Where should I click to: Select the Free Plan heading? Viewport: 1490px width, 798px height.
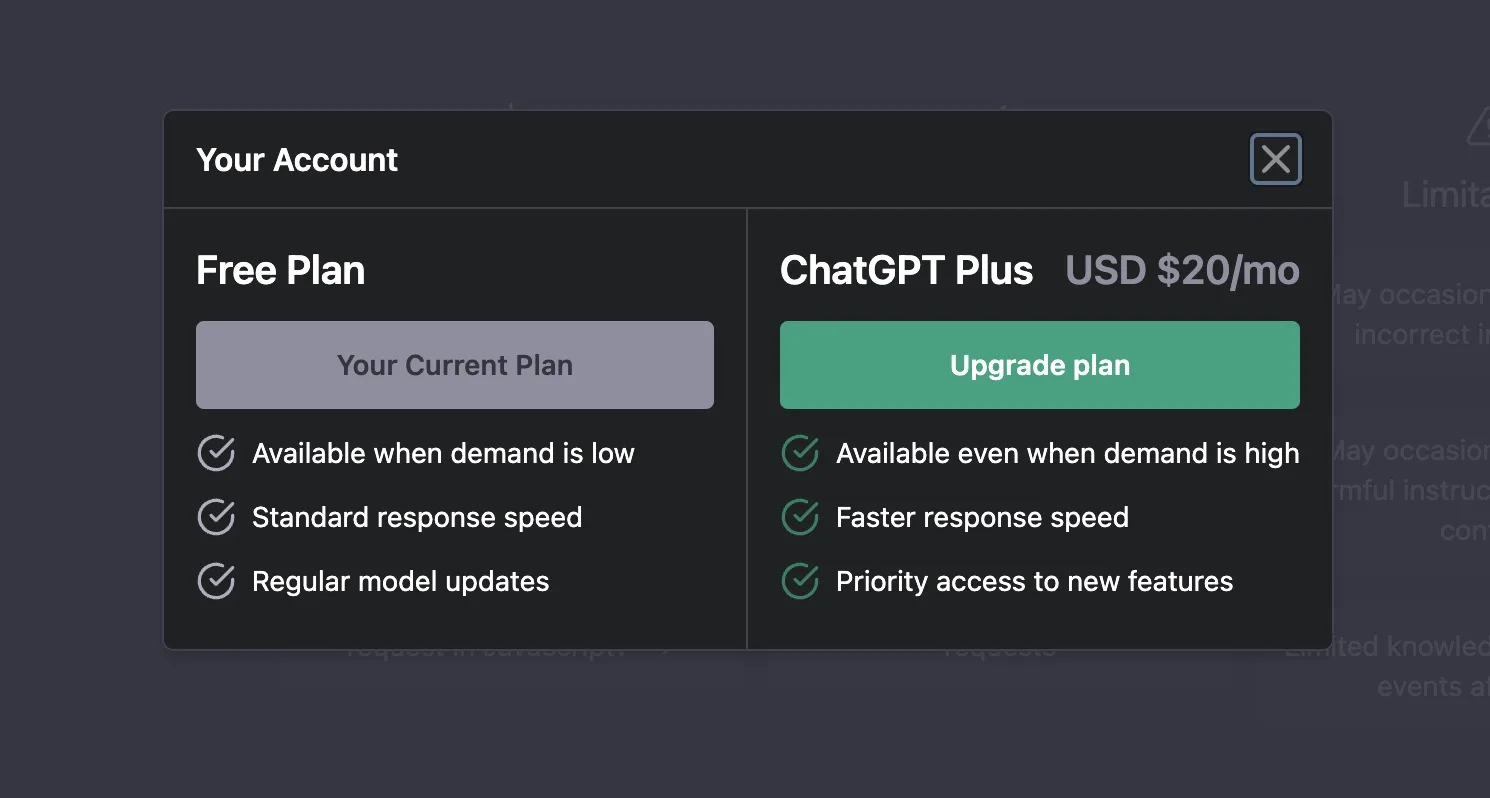point(280,270)
